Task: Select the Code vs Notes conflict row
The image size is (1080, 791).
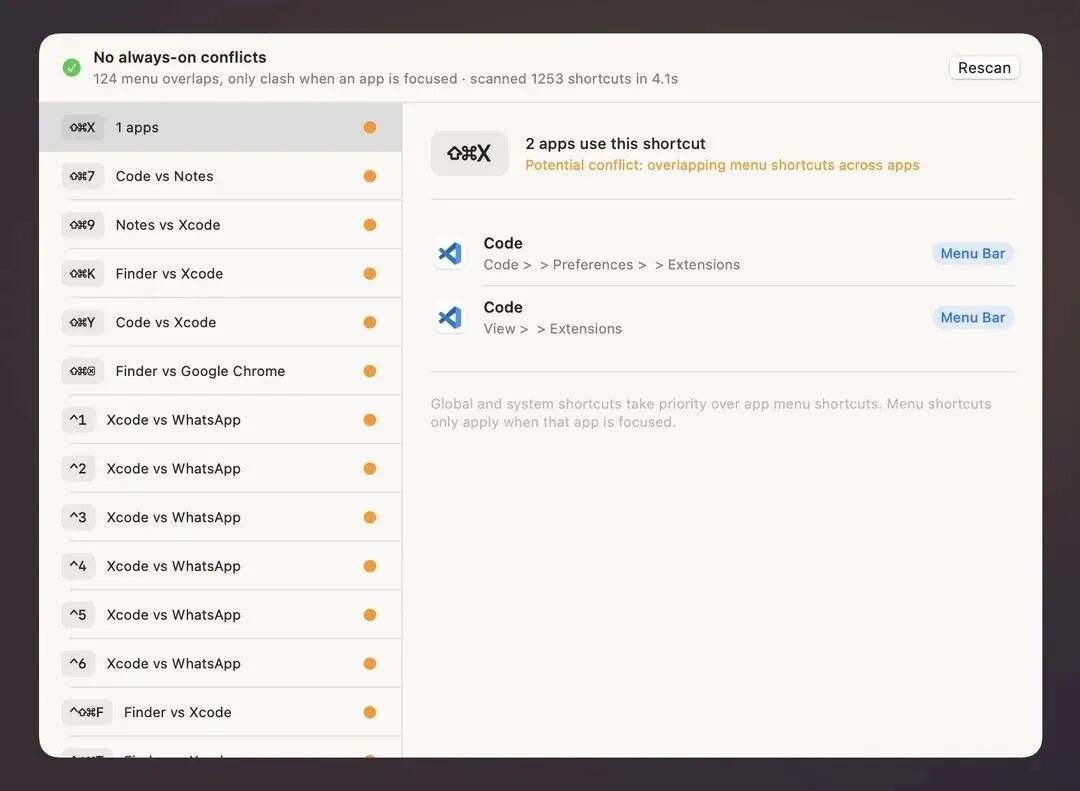Action: (x=220, y=176)
